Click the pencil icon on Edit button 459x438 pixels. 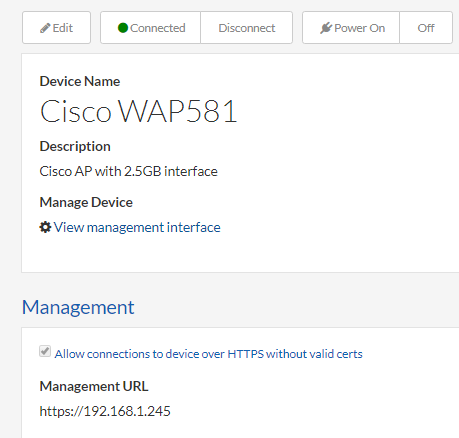[45, 28]
